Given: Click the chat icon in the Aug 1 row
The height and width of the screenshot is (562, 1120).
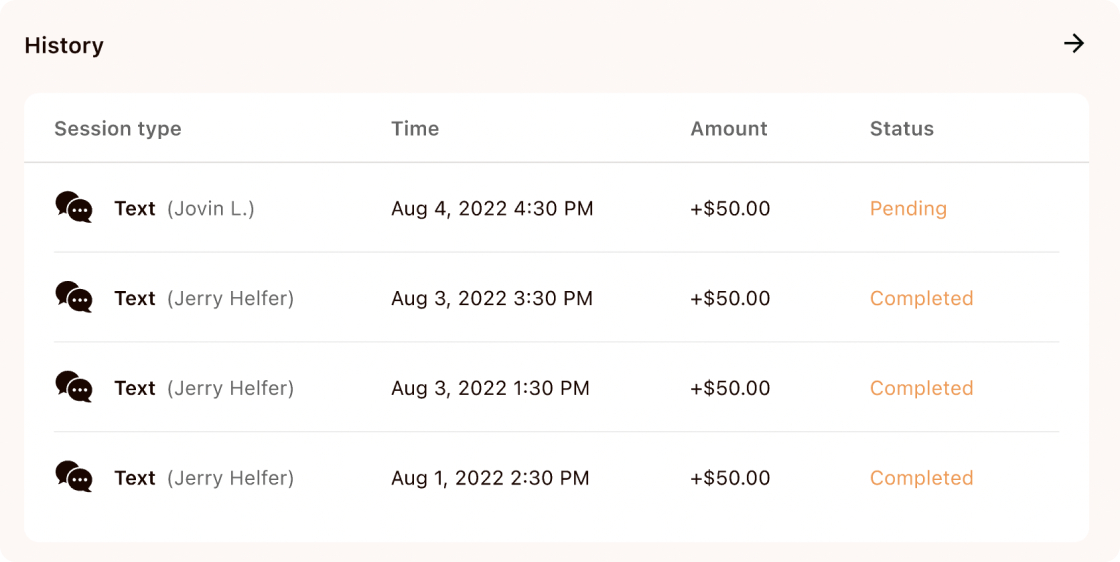Looking at the screenshot, I should click(x=74, y=478).
